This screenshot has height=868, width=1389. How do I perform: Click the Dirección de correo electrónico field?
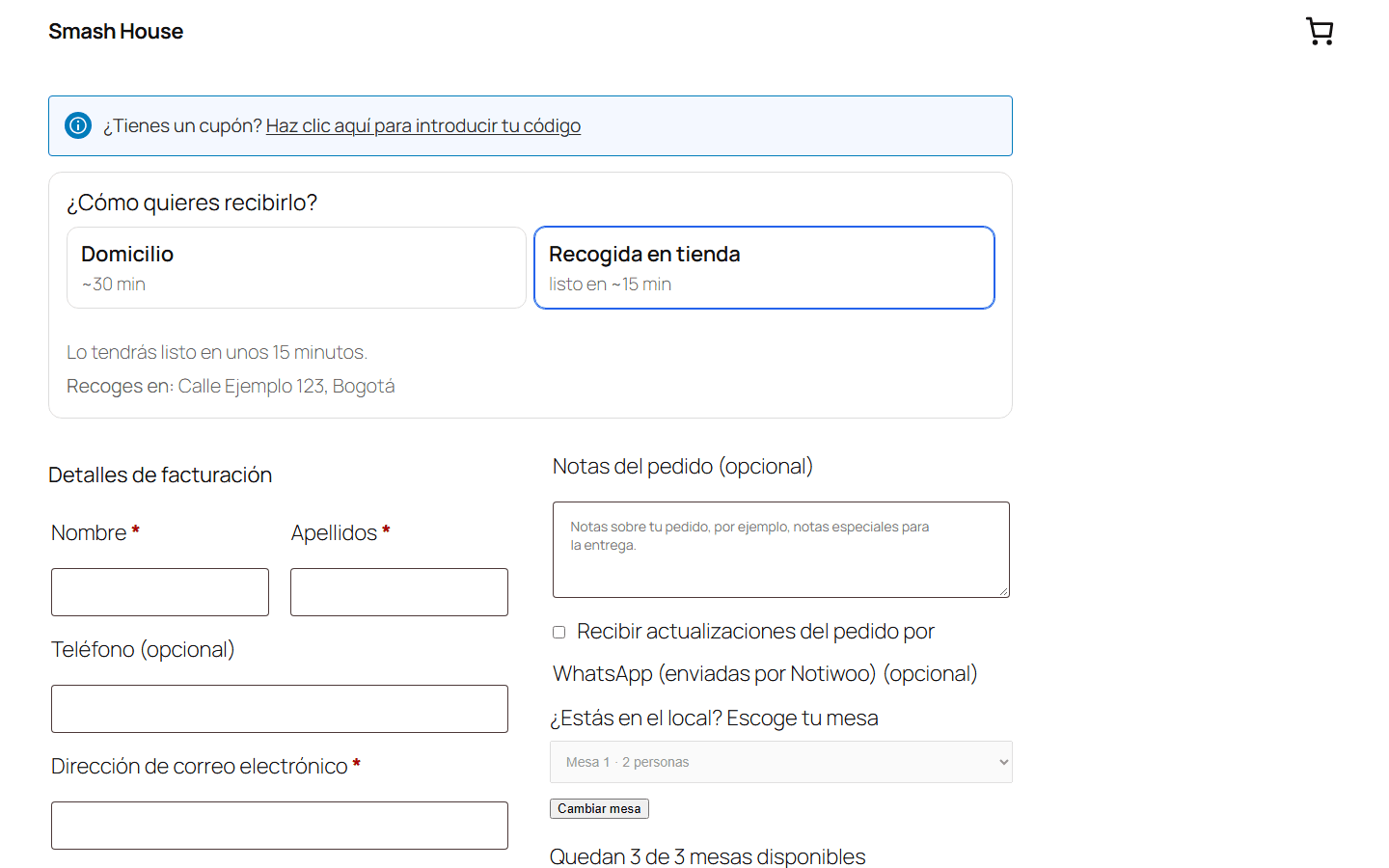pos(280,826)
